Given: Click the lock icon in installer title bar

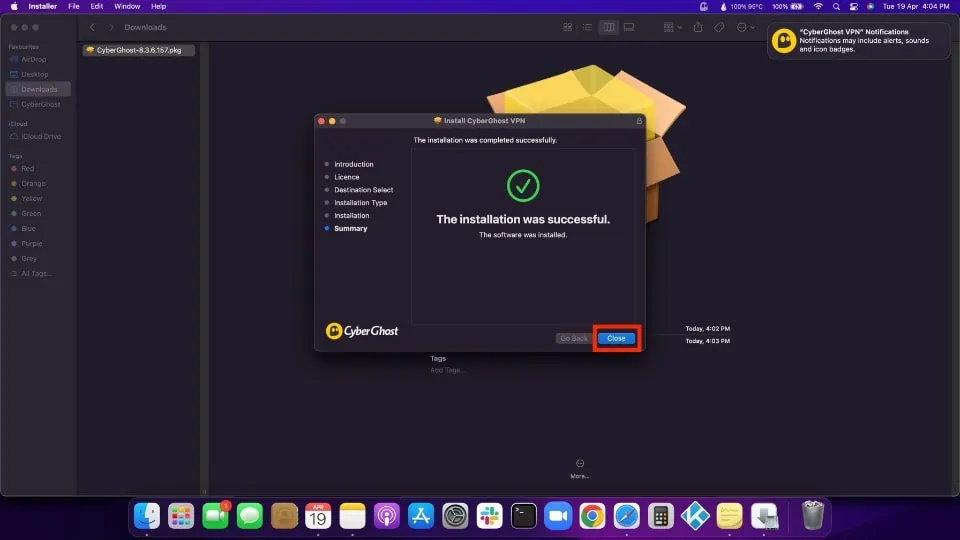Looking at the screenshot, I should 639,121.
